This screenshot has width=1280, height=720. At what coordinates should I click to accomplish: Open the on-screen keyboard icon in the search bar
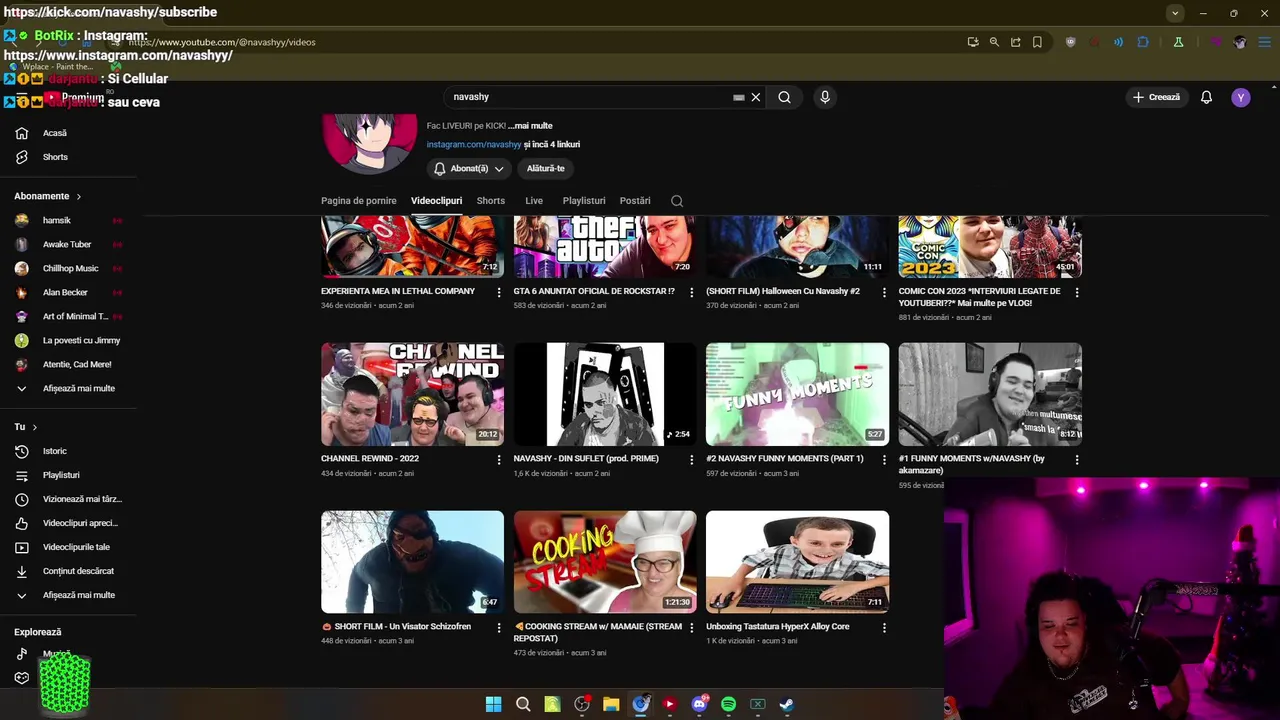(x=739, y=97)
